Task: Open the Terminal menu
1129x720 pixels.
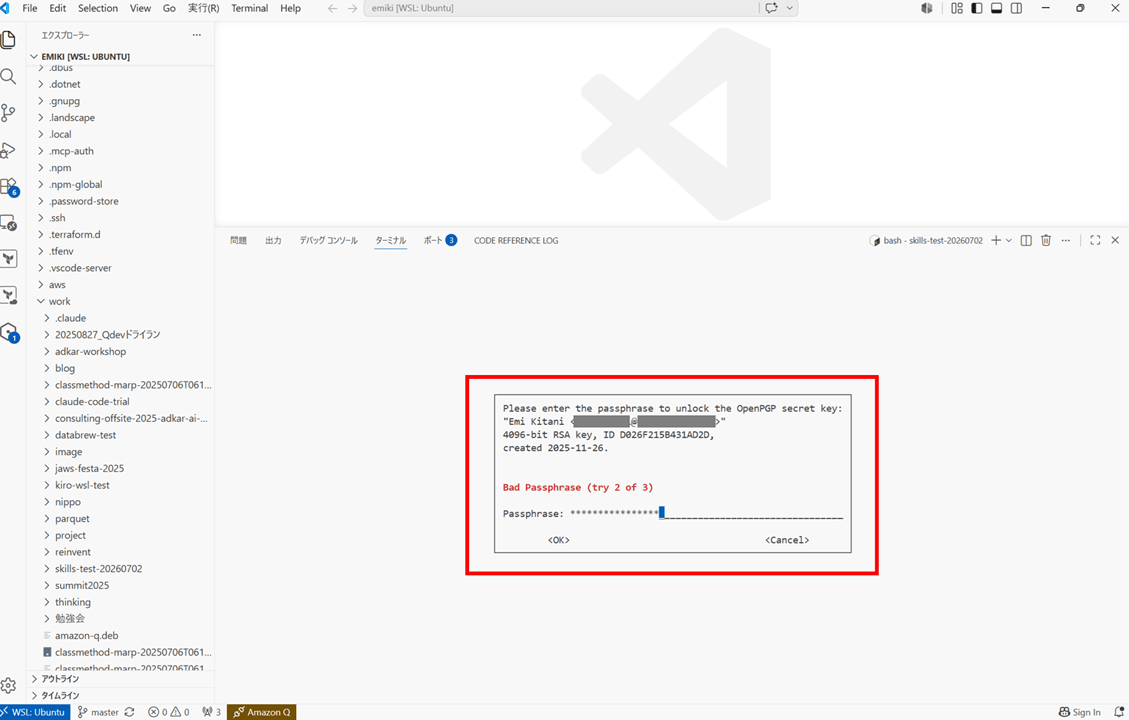Action: pyautogui.click(x=249, y=9)
